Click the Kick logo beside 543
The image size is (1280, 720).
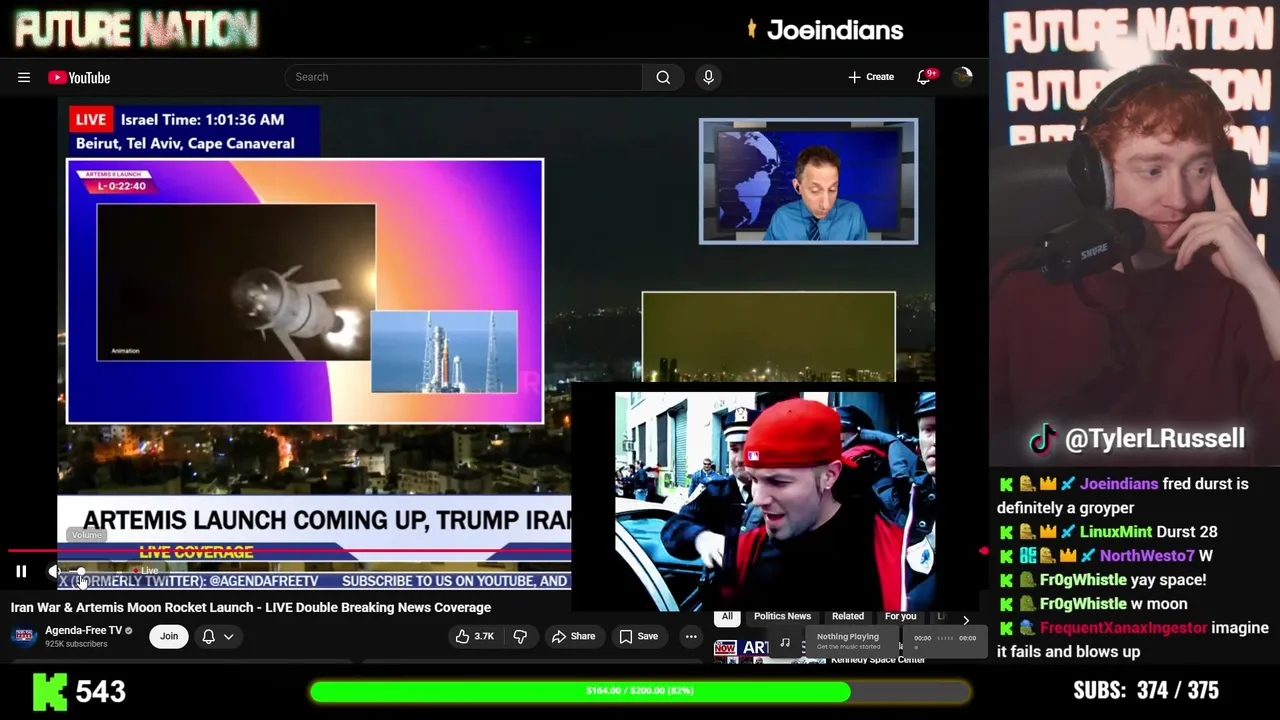click(49, 691)
